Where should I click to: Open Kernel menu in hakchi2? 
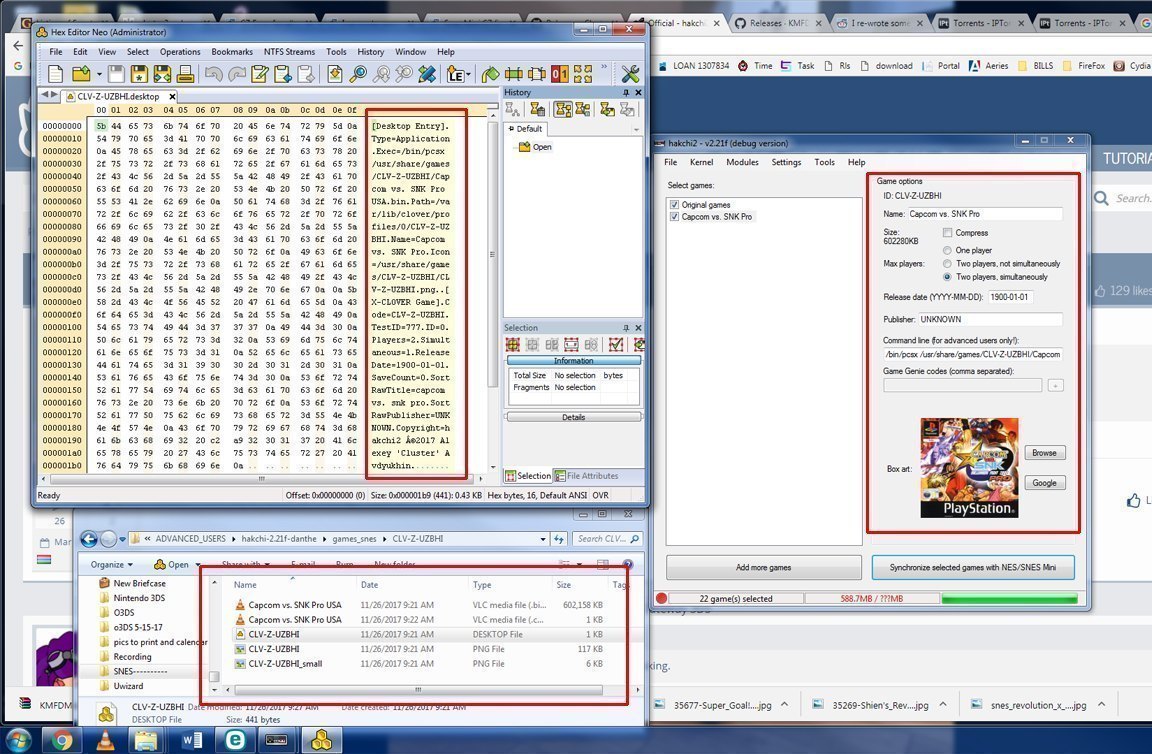701,162
